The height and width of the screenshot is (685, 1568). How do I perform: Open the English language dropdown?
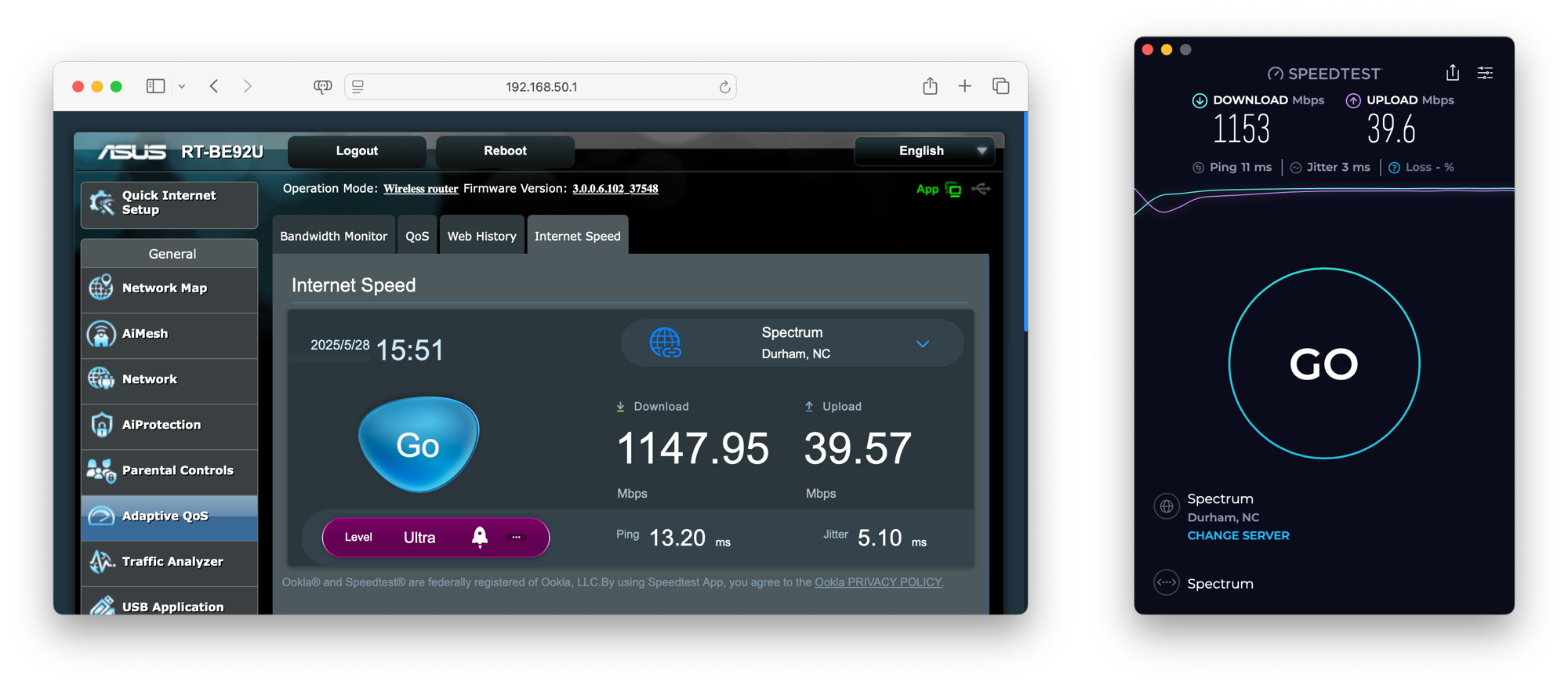(924, 150)
